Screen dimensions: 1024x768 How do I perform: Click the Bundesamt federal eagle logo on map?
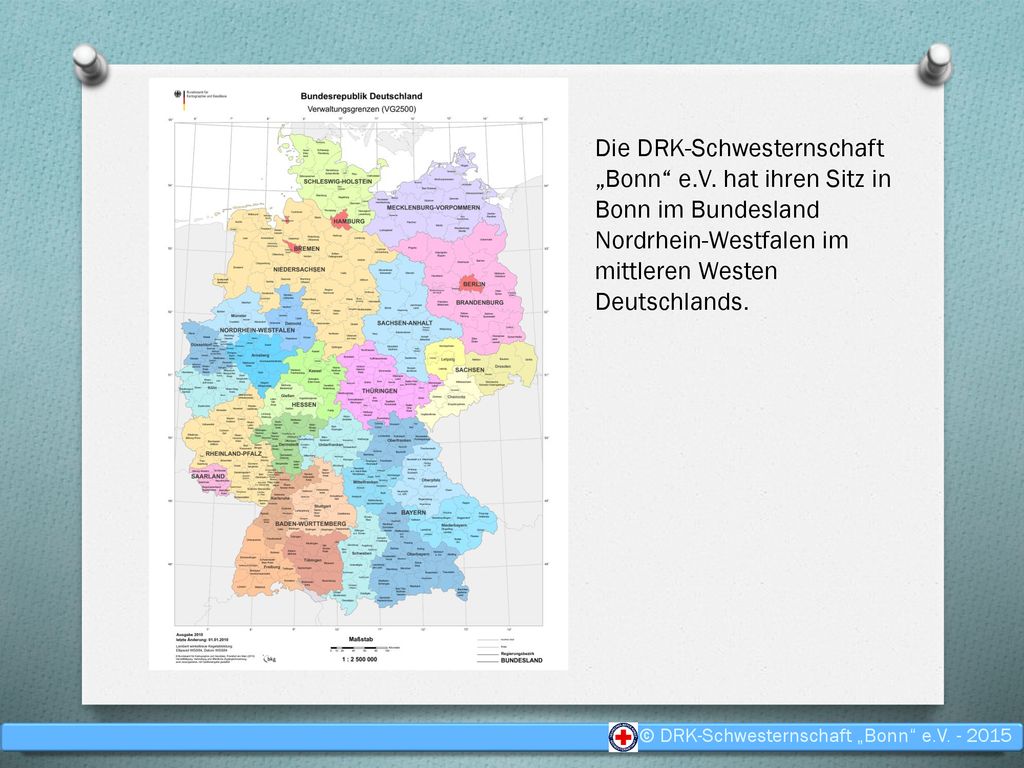(x=179, y=95)
